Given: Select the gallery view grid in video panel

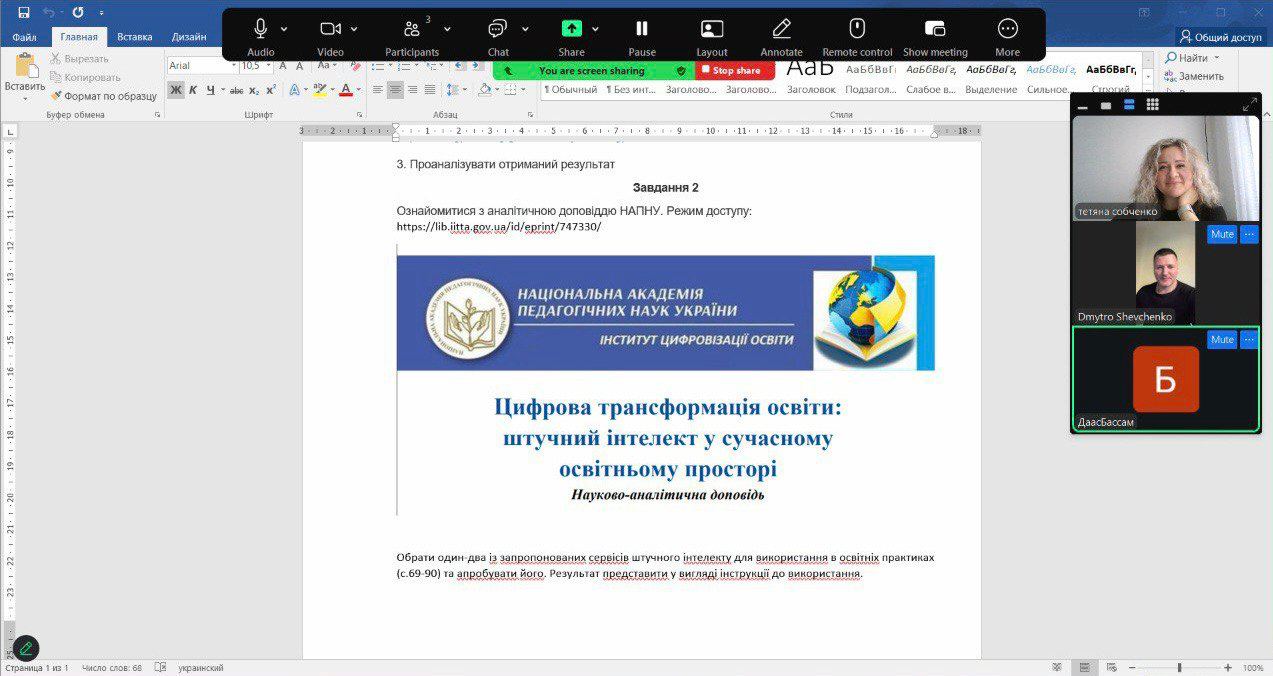Looking at the screenshot, I should 1152,104.
